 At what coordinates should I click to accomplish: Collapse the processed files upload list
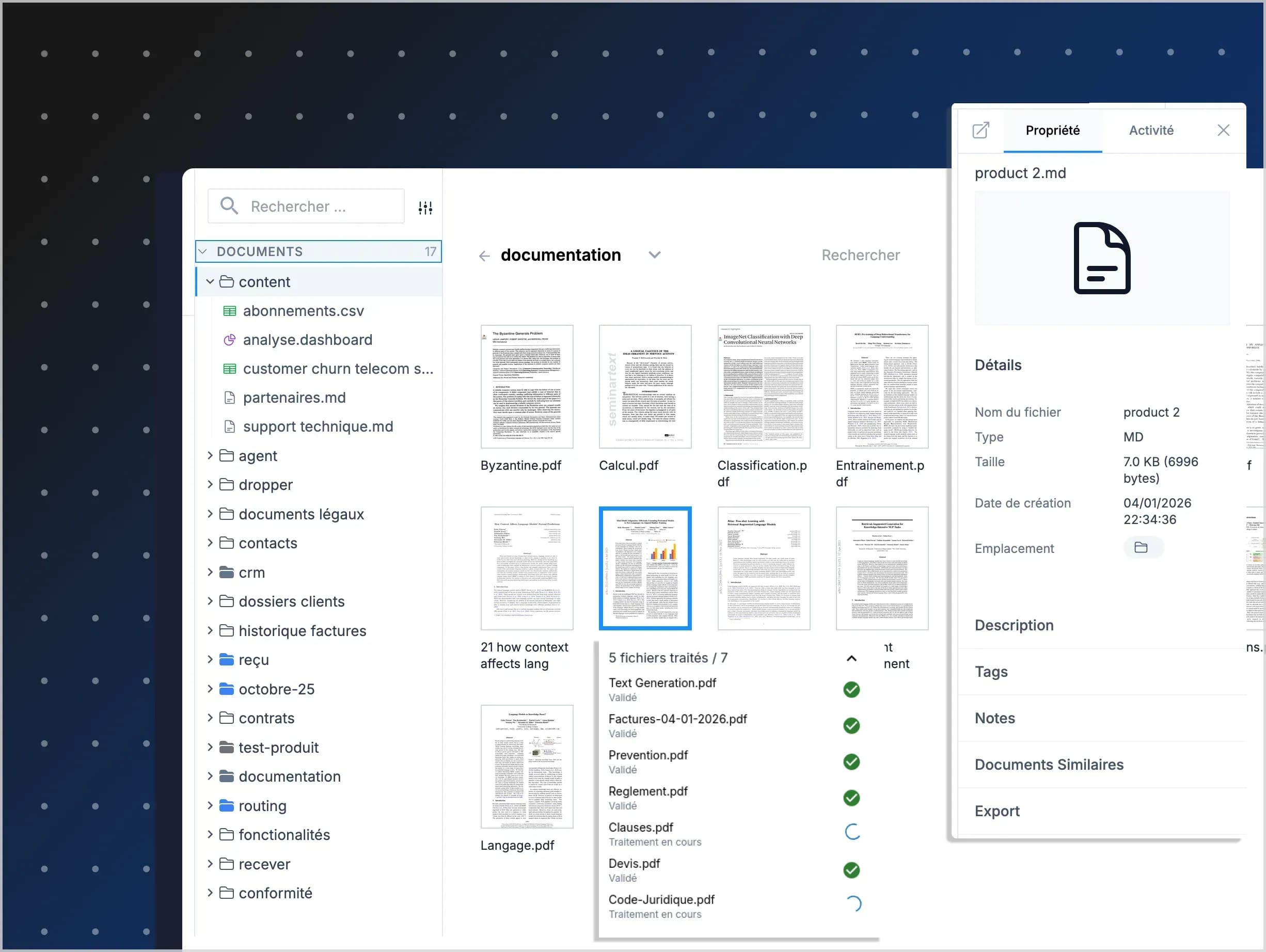click(x=851, y=658)
